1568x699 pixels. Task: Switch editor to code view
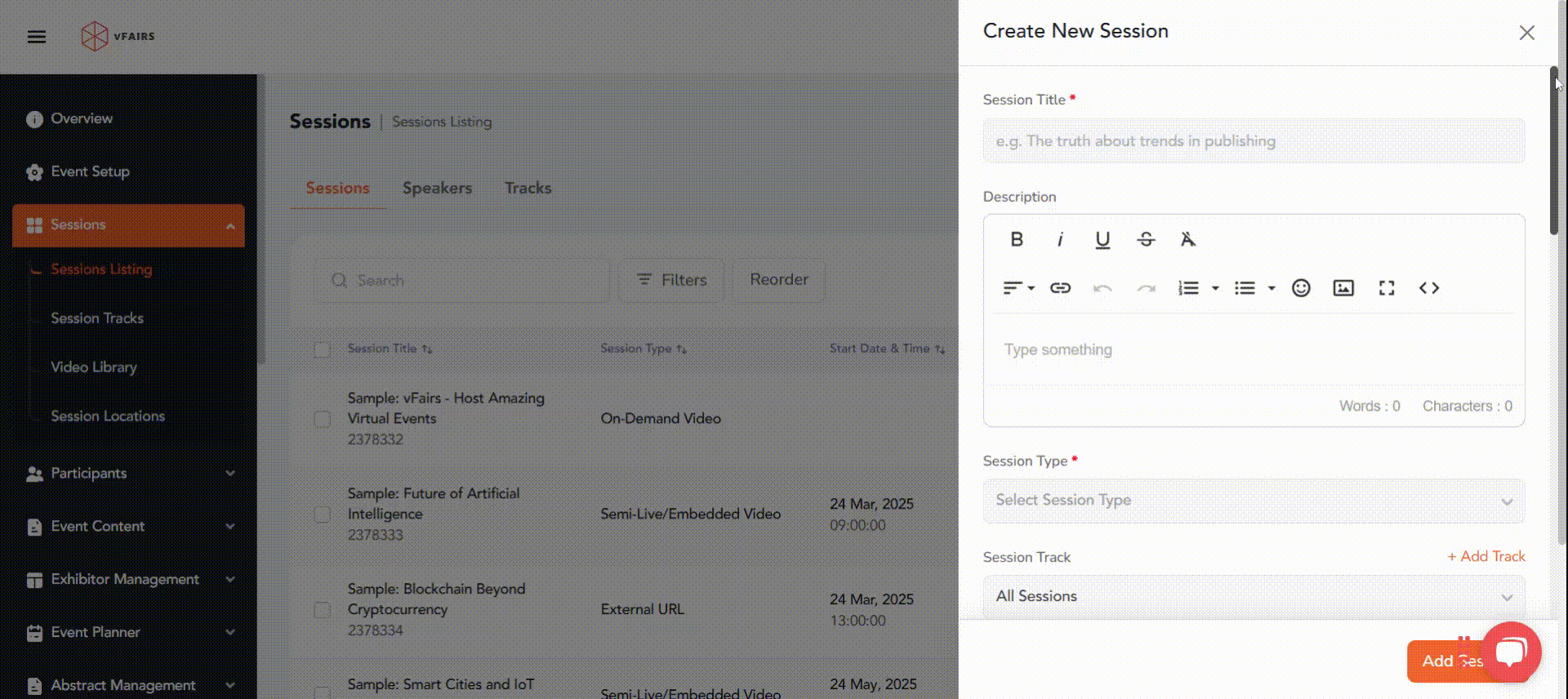[x=1428, y=287]
